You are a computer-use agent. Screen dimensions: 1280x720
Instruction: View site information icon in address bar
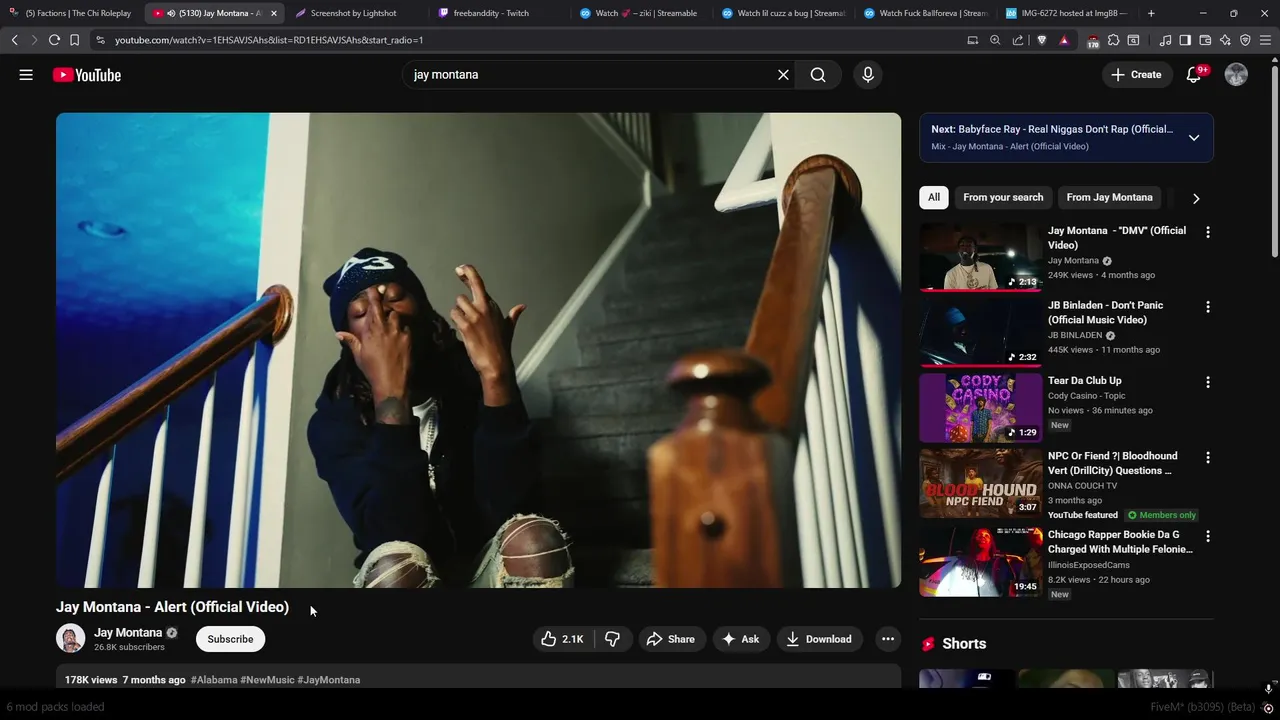tap(99, 40)
